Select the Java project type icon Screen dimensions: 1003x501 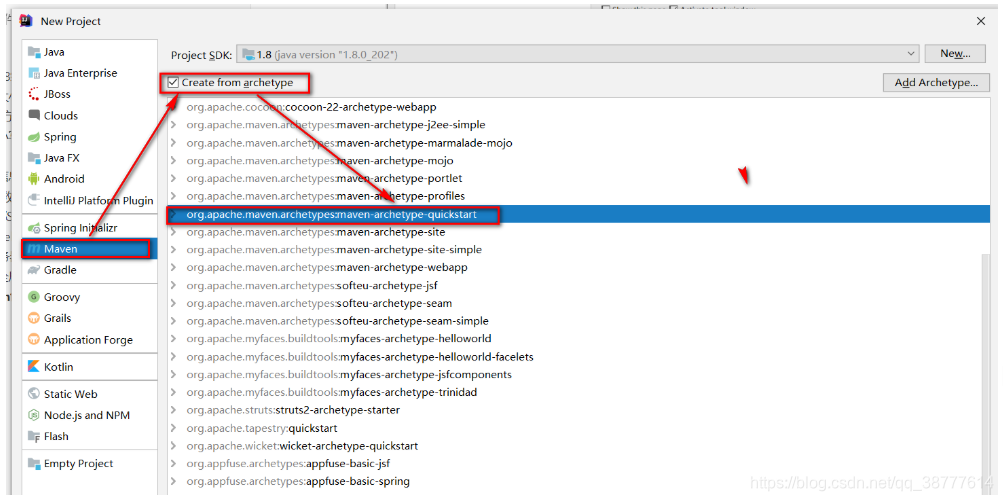tap(34, 52)
